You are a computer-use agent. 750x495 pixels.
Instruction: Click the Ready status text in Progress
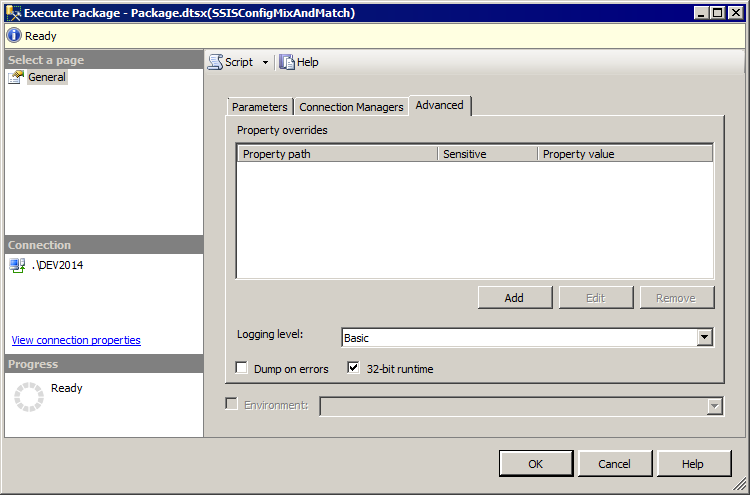(66, 388)
